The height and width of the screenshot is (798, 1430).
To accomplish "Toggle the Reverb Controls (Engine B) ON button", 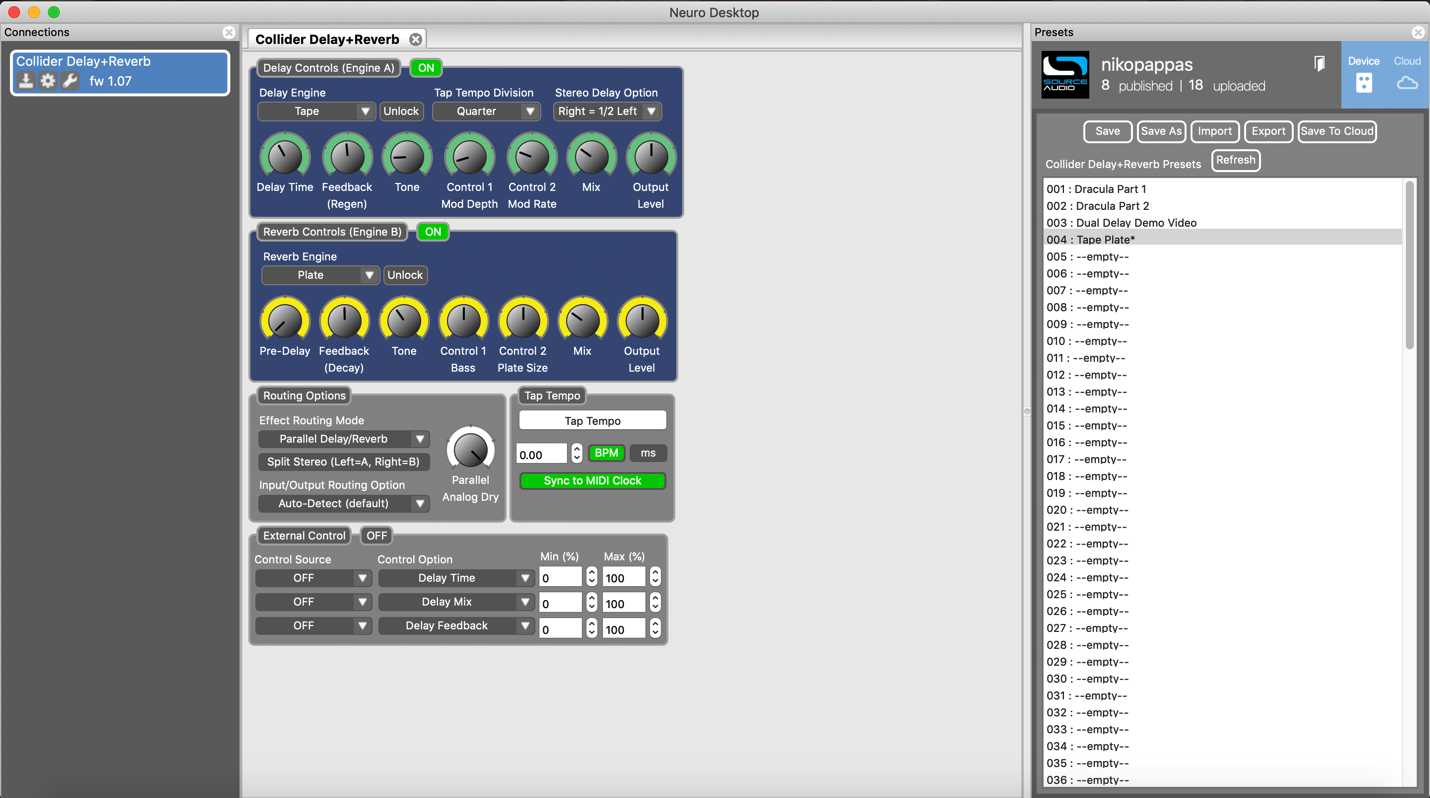I will tap(433, 232).
